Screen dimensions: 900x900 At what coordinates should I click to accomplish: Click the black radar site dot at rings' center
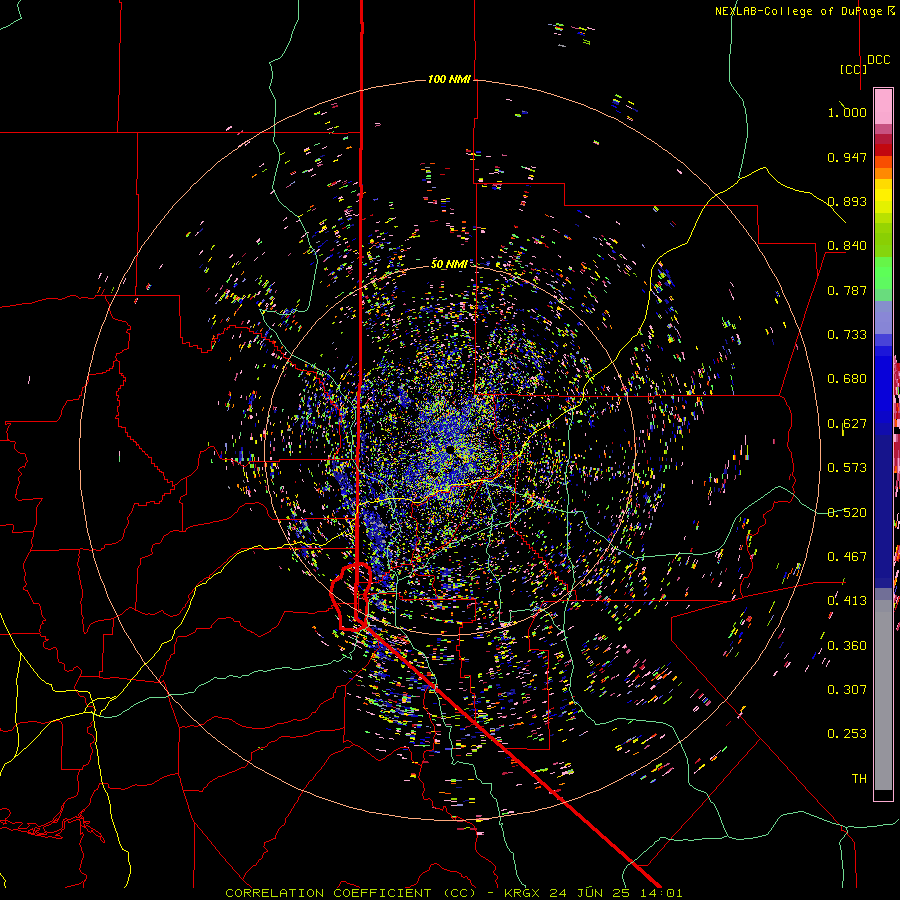pos(449,449)
